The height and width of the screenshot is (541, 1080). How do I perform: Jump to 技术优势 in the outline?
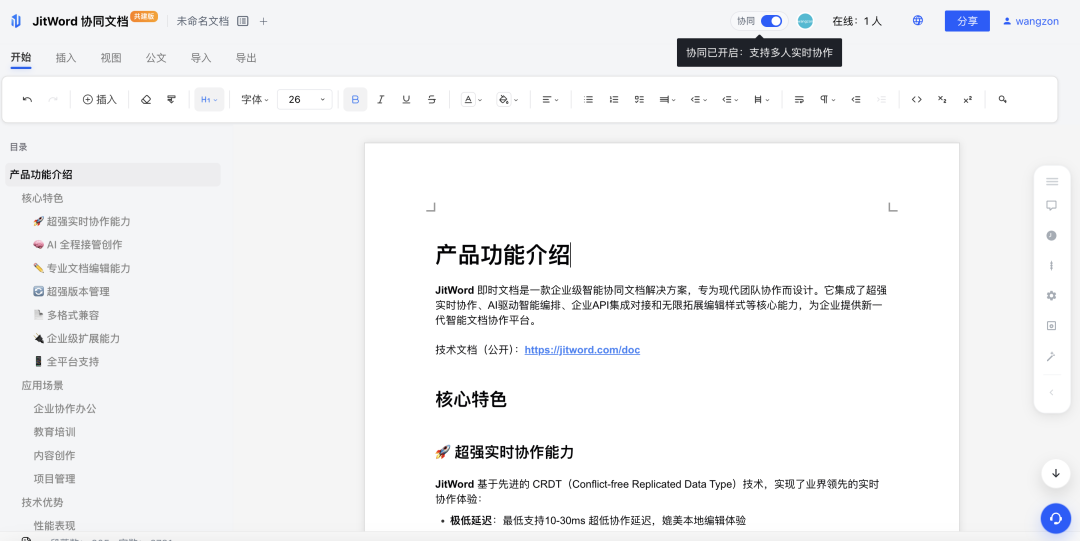coord(42,502)
